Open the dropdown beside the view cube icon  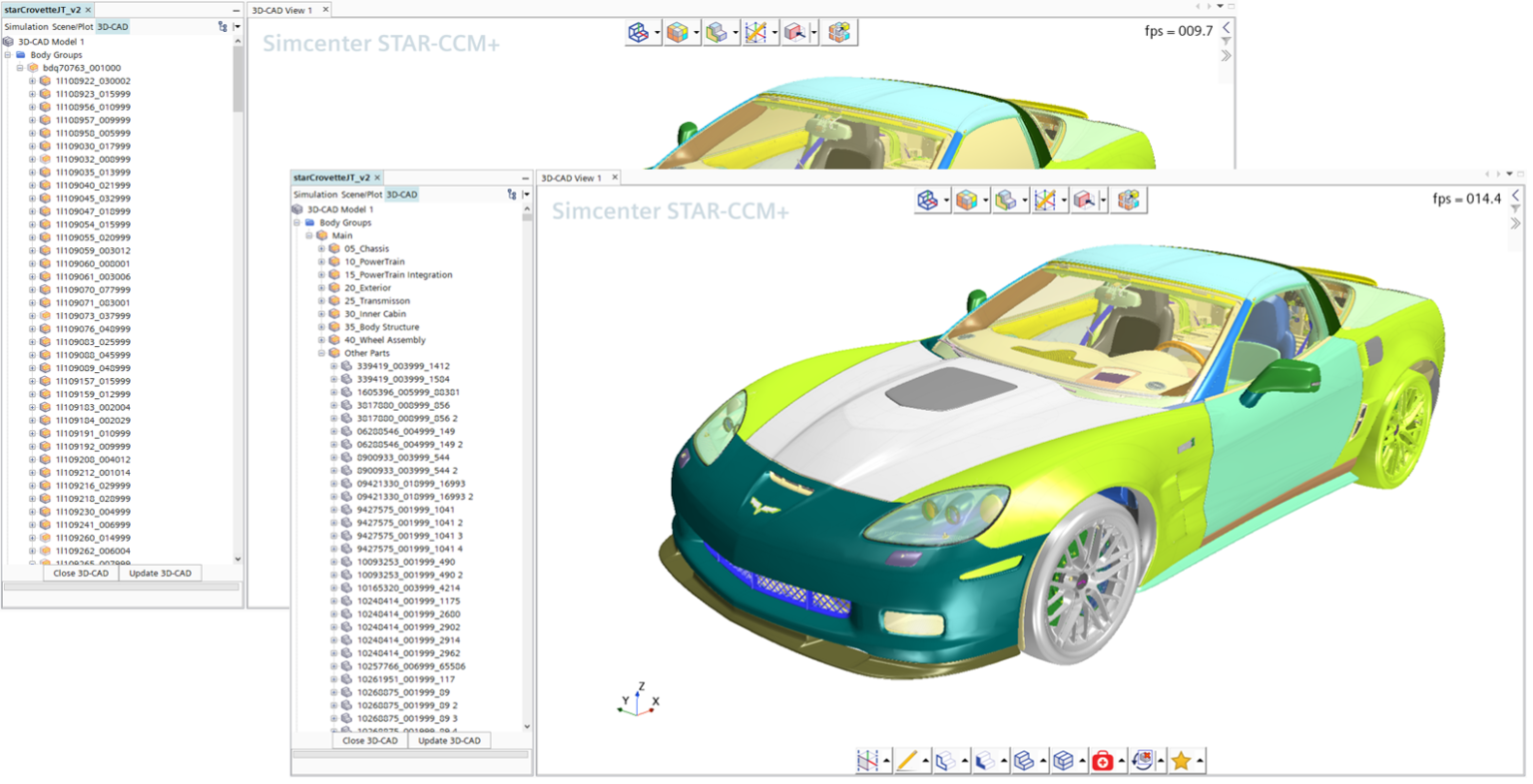coord(946,199)
